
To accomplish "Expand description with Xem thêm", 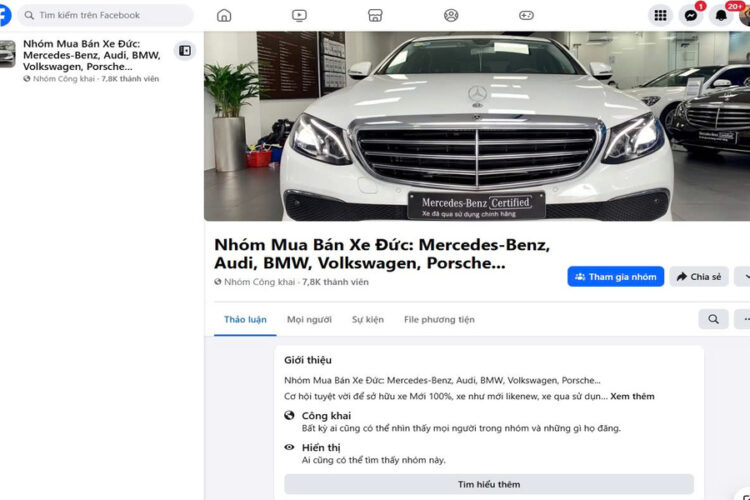I will pos(632,396).
